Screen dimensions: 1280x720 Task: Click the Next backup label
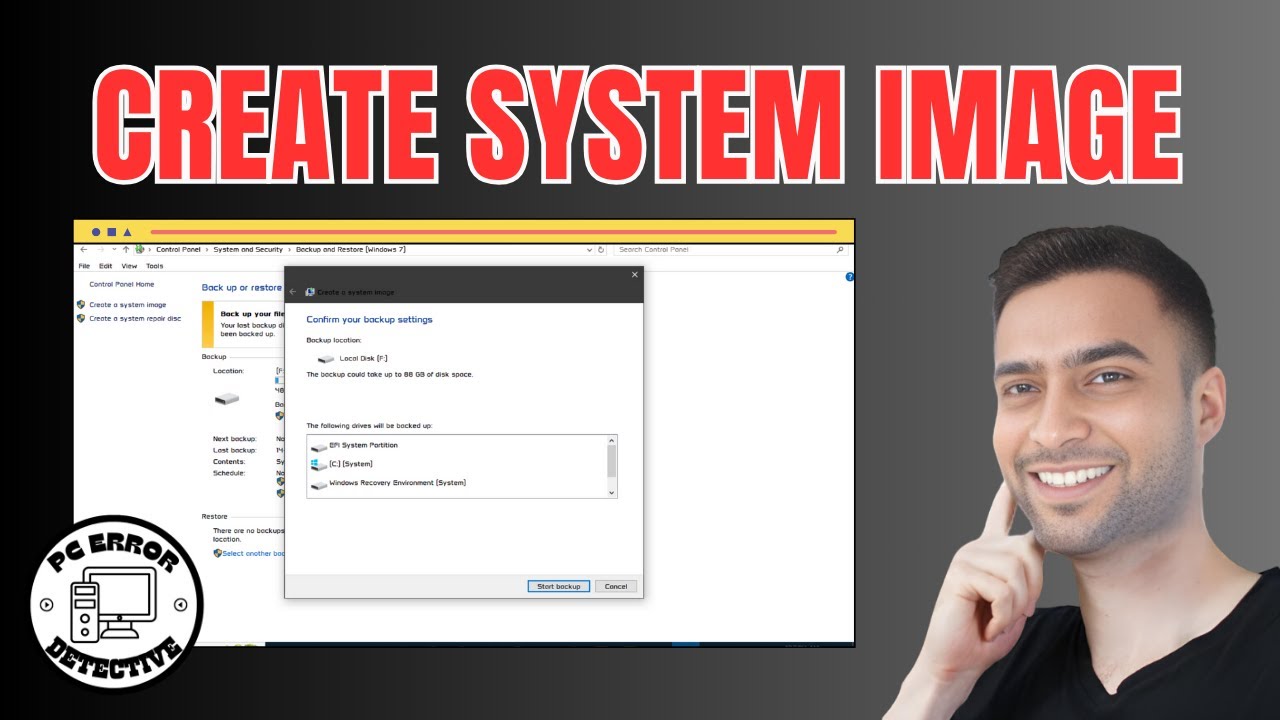click(x=235, y=439)
